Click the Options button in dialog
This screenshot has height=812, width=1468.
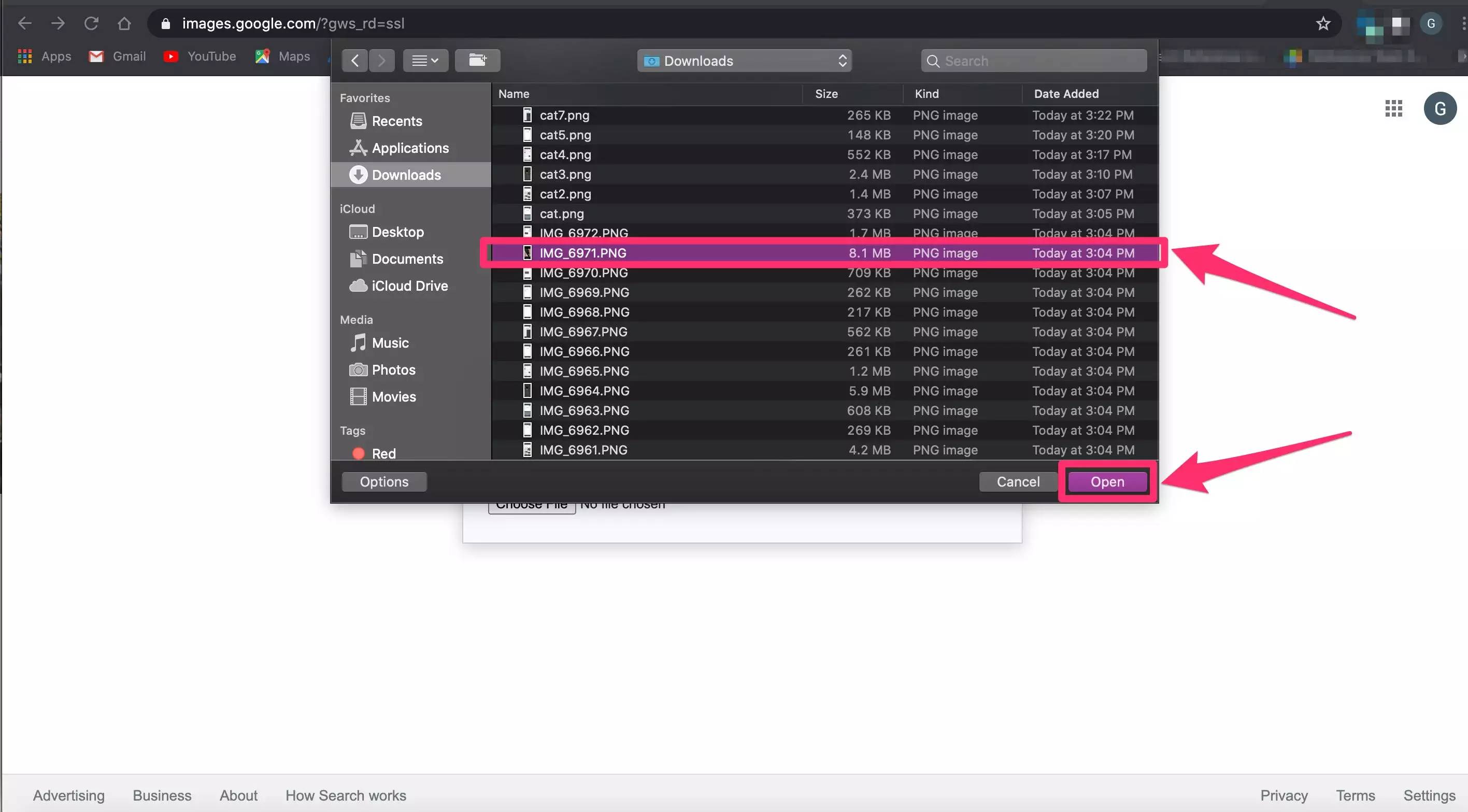pyautogui.click(x=383, y=482)
